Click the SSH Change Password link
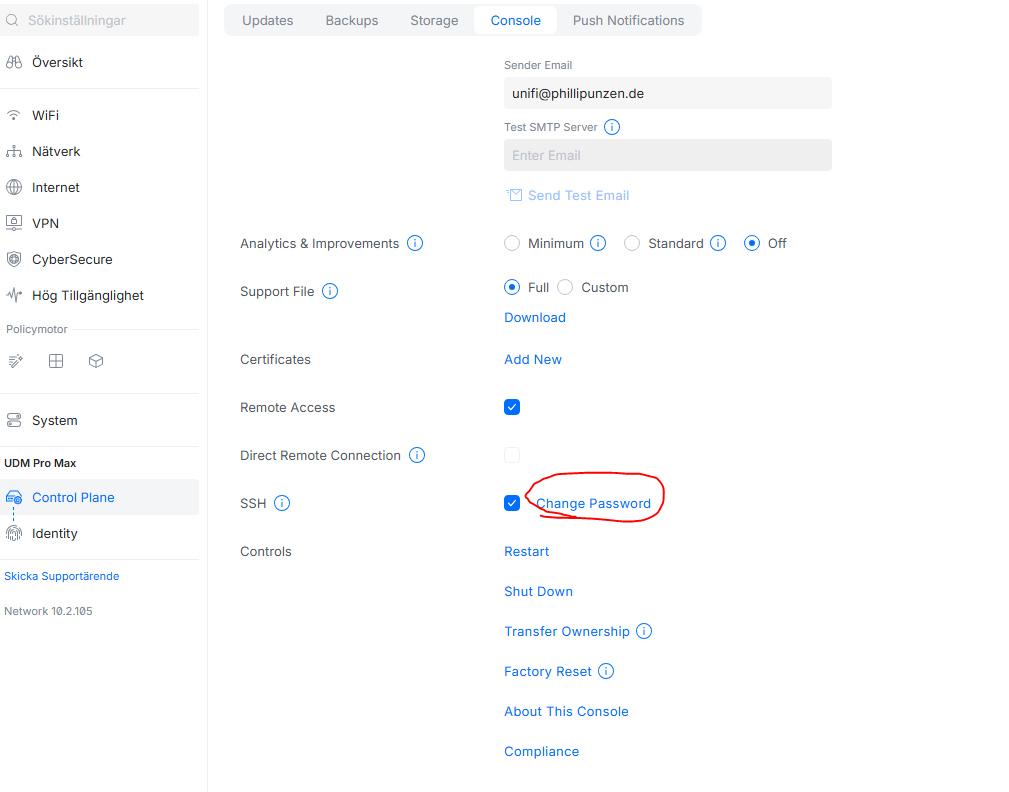This screenshot has width=1009, height=792. point(593,503)
